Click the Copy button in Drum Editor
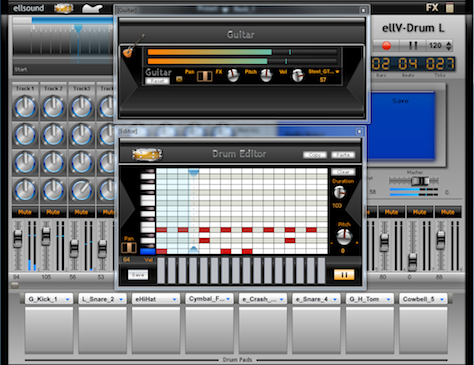Screen dimensions: 474x365 [x=315, y=155]
